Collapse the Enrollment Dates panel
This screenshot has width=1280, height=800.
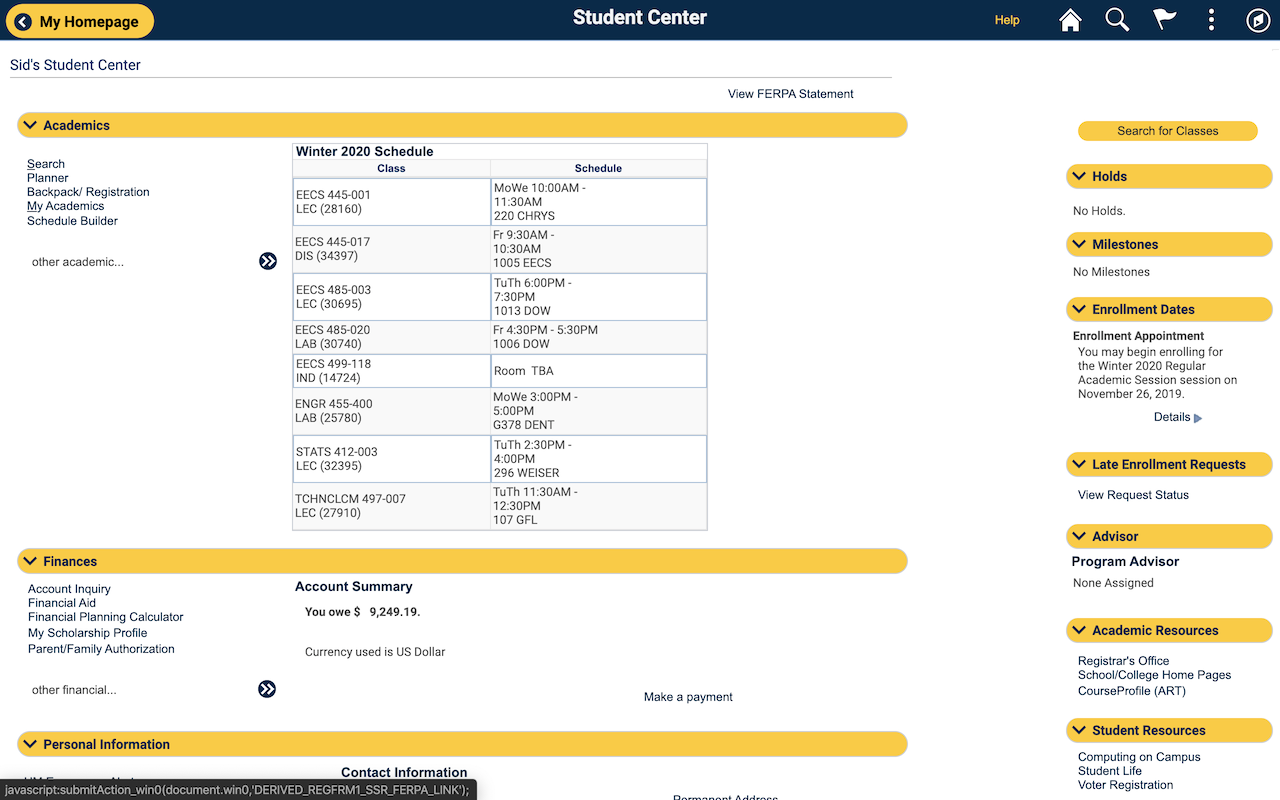tap(1079, 309)
